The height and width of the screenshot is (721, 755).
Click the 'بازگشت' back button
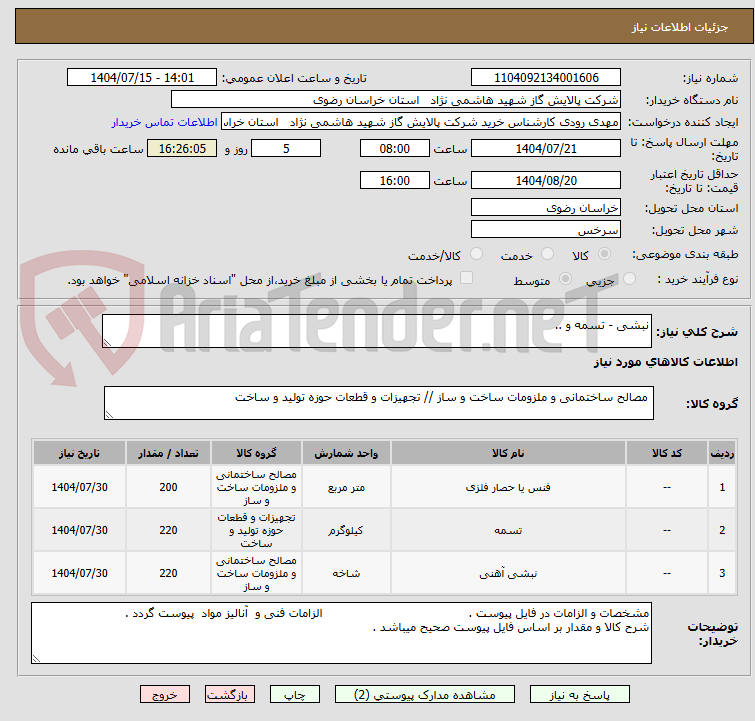click(230, 694)
